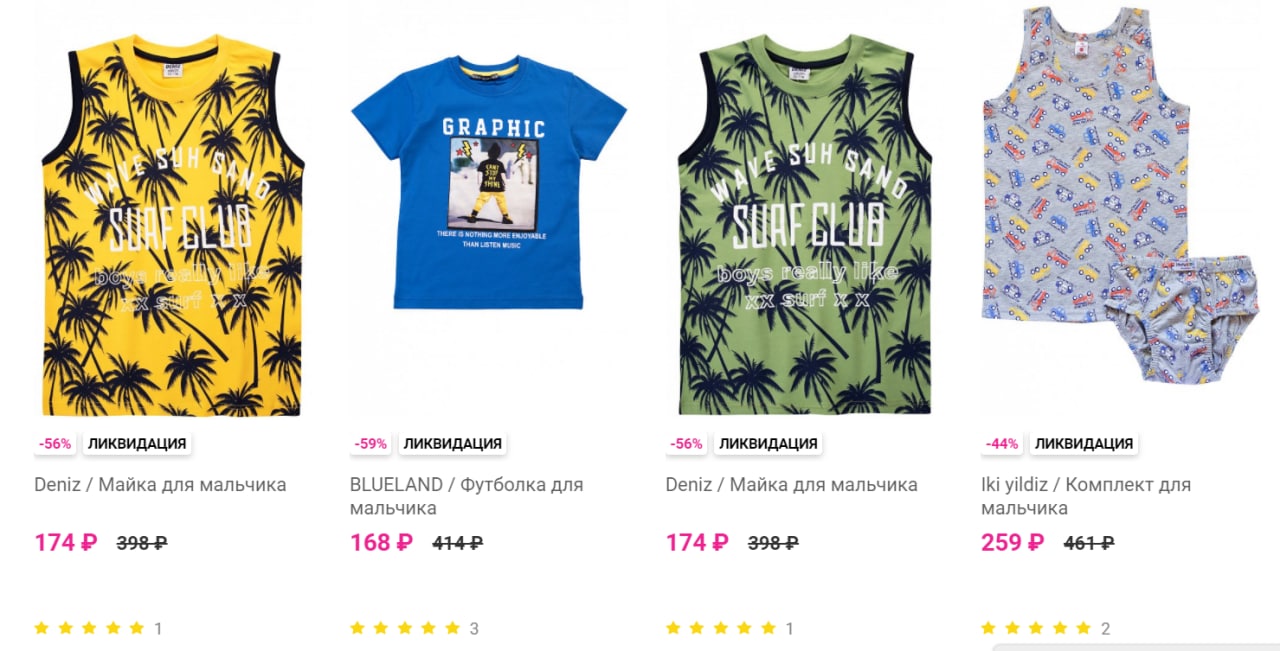
Task: Open Iki yildiz / Комплект для мальчика link
Action: pos(1086,496)
